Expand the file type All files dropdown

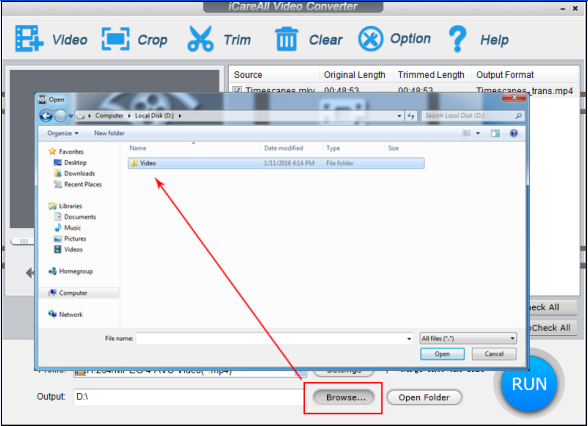click(468, 339)
